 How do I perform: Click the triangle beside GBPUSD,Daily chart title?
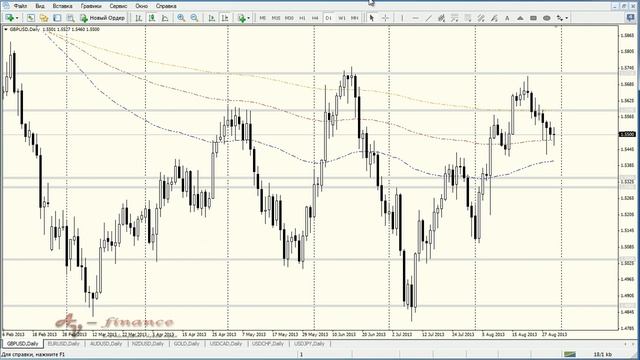[6, 29]
